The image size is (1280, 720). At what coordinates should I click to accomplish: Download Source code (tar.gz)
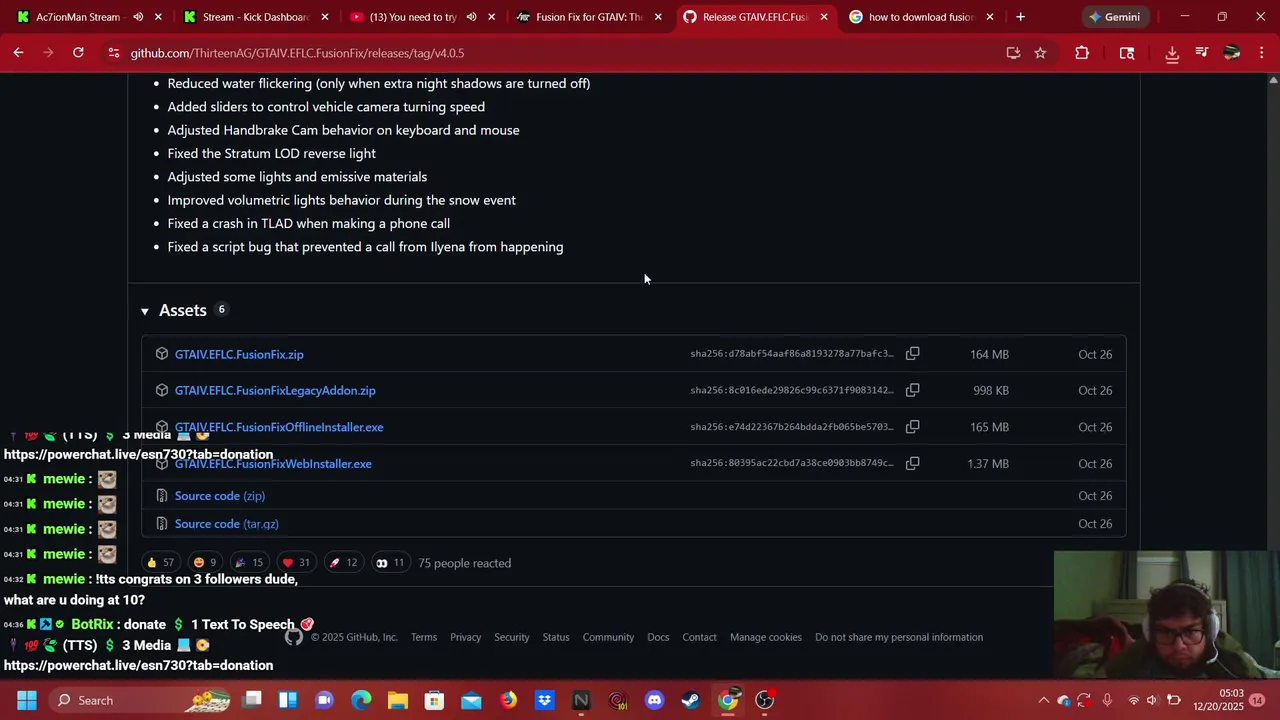pos(227,524)
